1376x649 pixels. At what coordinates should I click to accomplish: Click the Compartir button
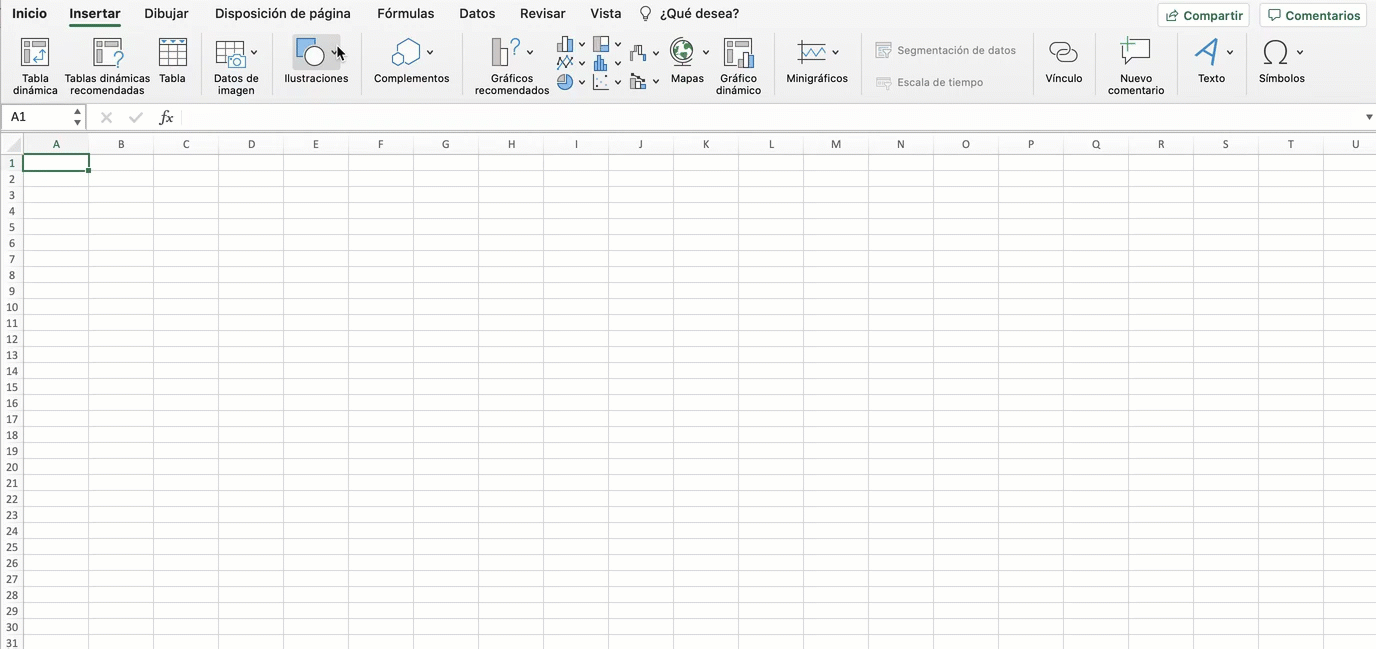[x=1203, y=15]
